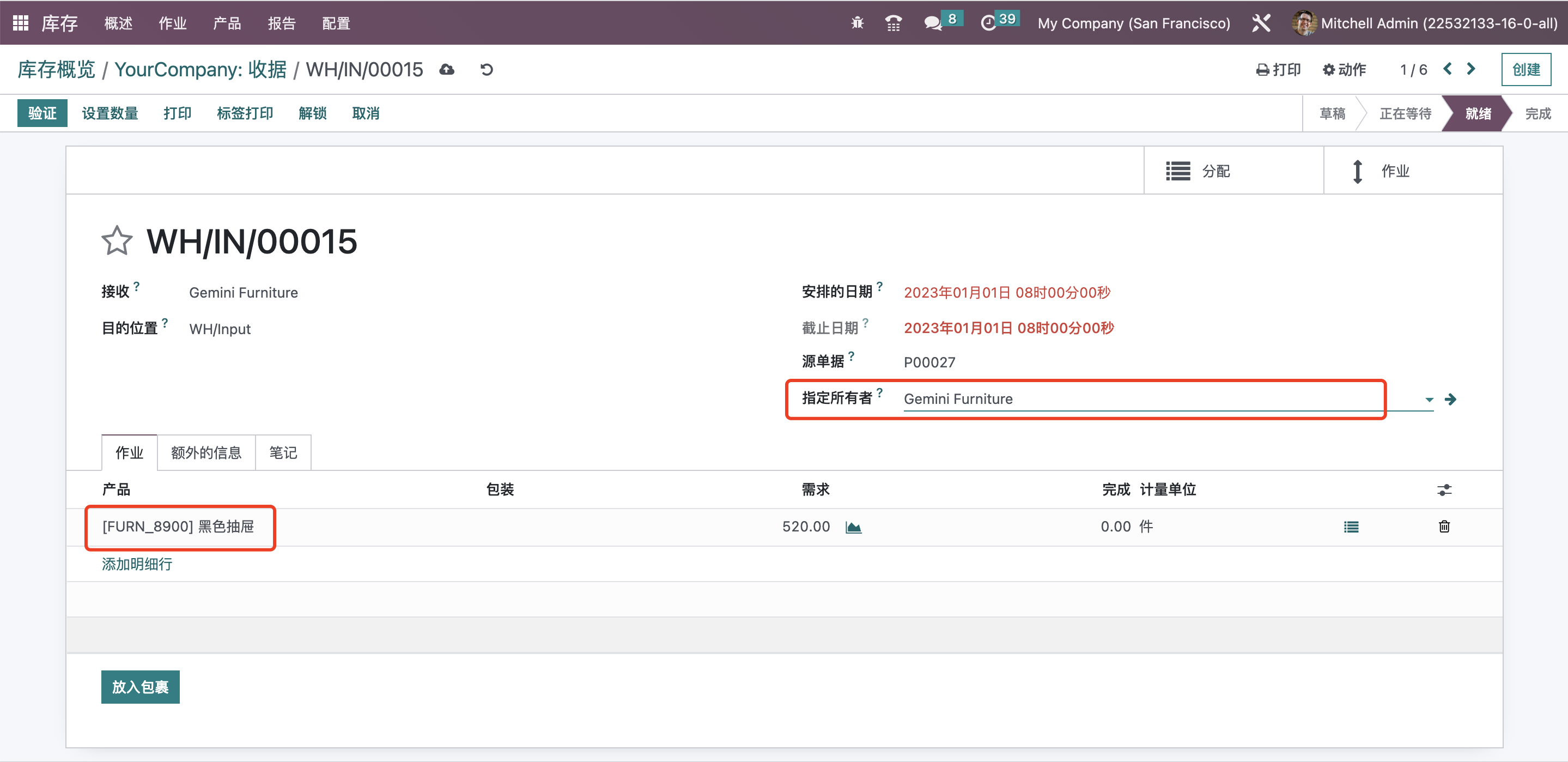
Task: Click the cloud save icon next to WH/IN/00015
Action: (x=447, y=69)
